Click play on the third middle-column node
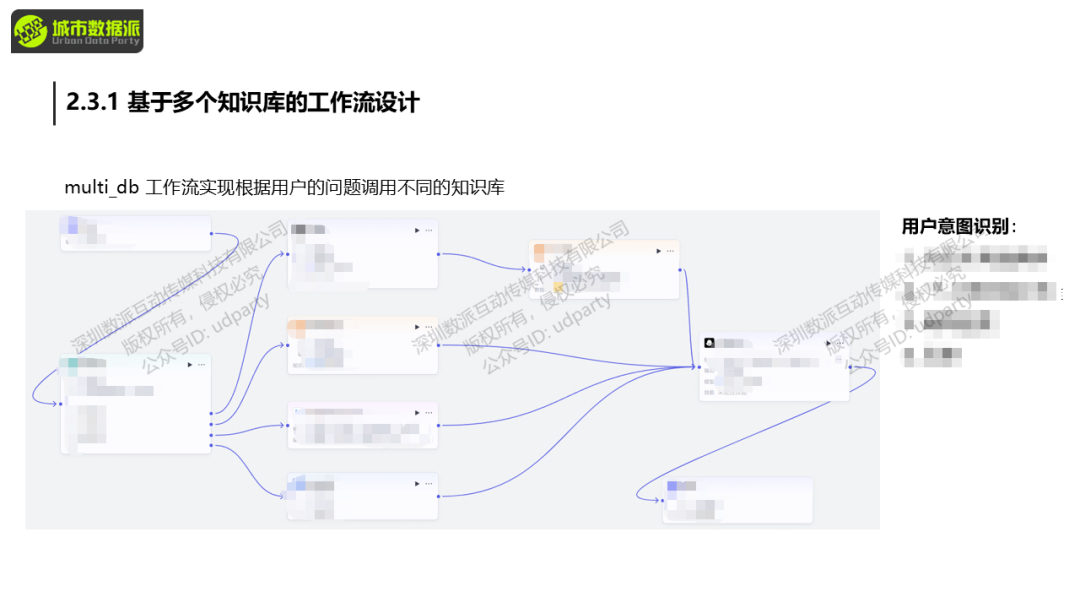 (x=417, y=411)
